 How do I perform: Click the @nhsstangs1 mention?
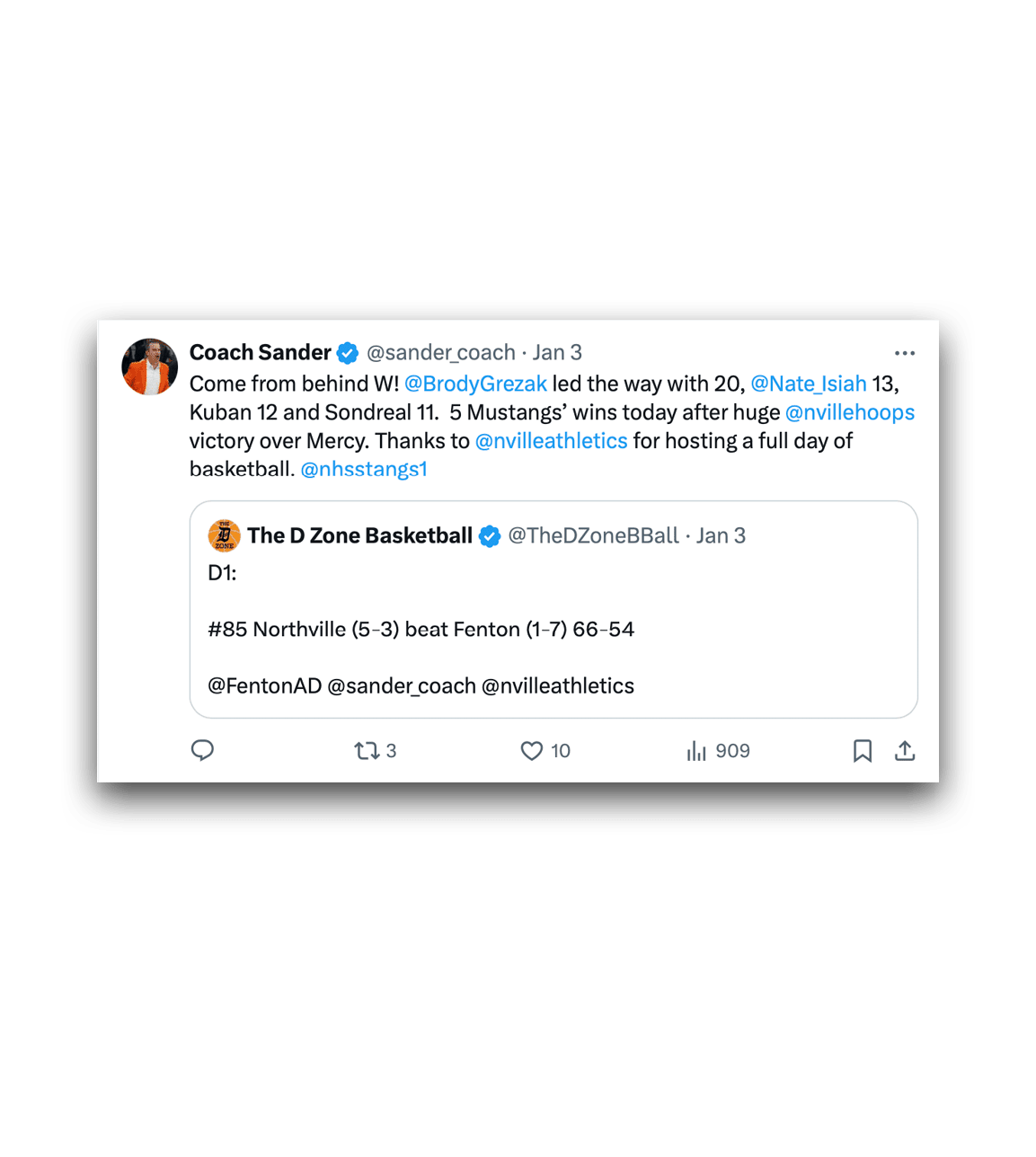(x=364, y=469)
